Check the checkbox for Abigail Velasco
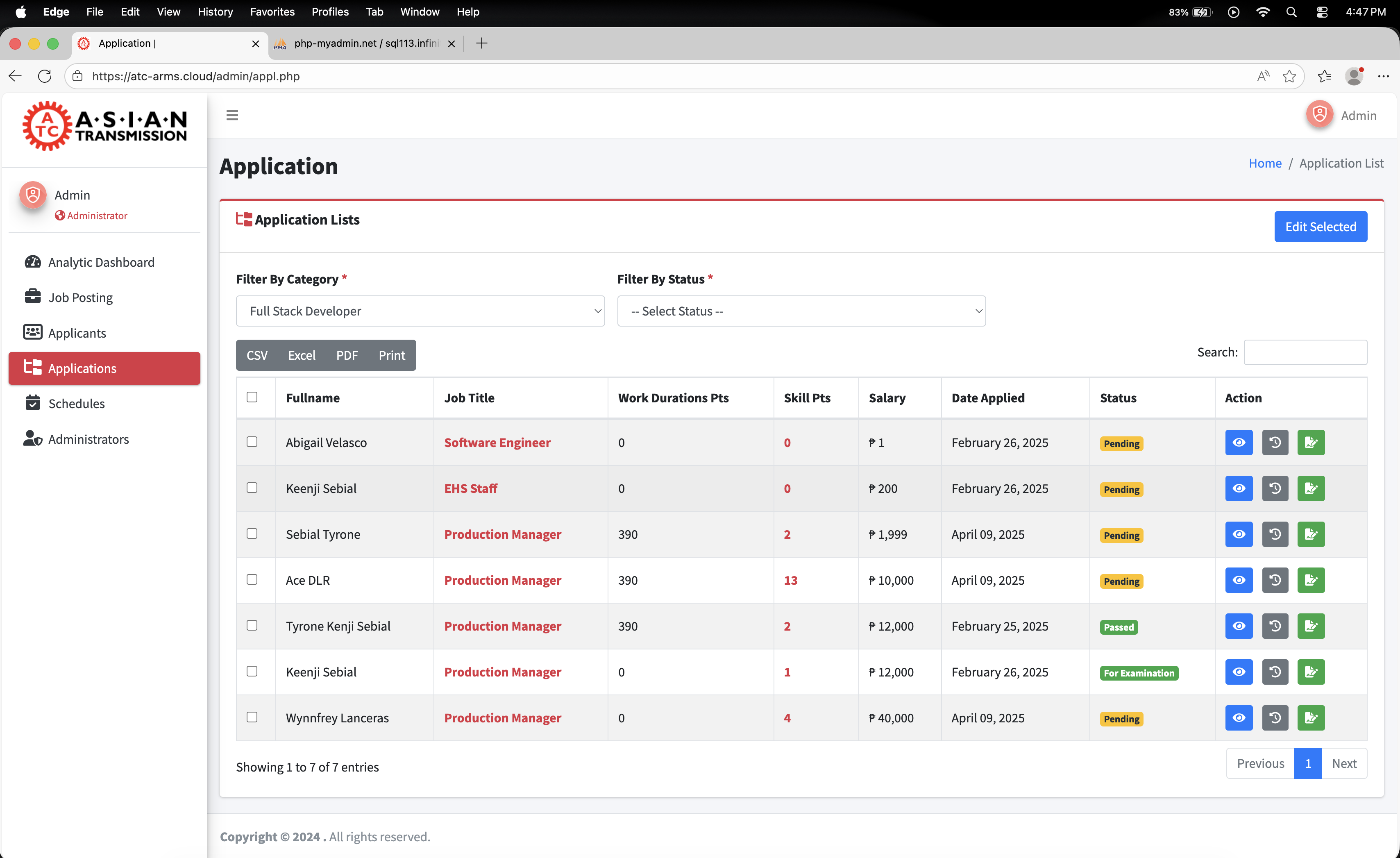Screen dimensions: 1400x858 point(252,442)
